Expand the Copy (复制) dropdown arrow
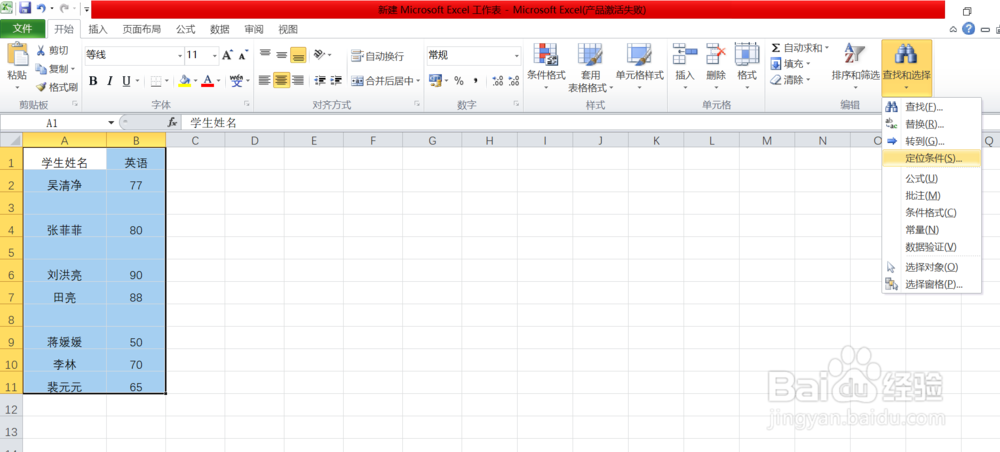This screenshot has width=1000, height=452. tap(73, 69)
